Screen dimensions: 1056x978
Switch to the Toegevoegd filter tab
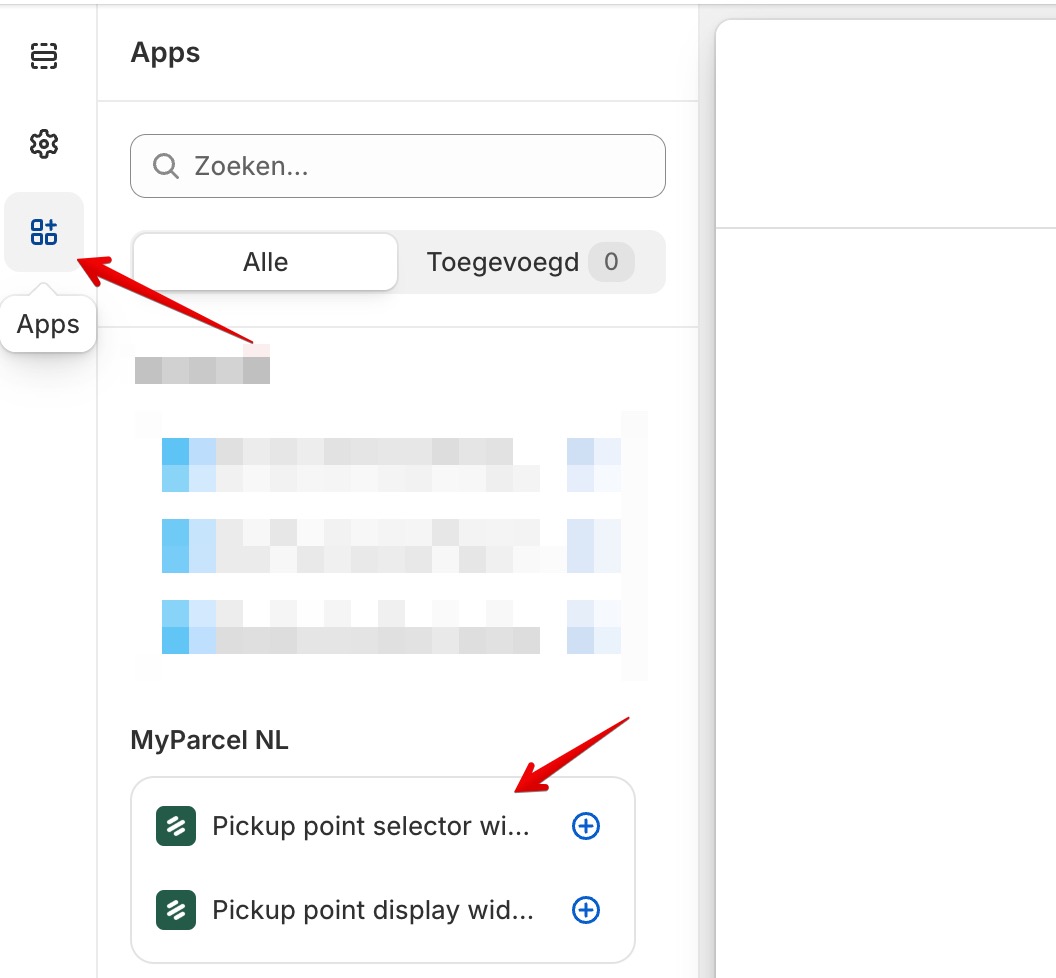[x=503, y=262]
